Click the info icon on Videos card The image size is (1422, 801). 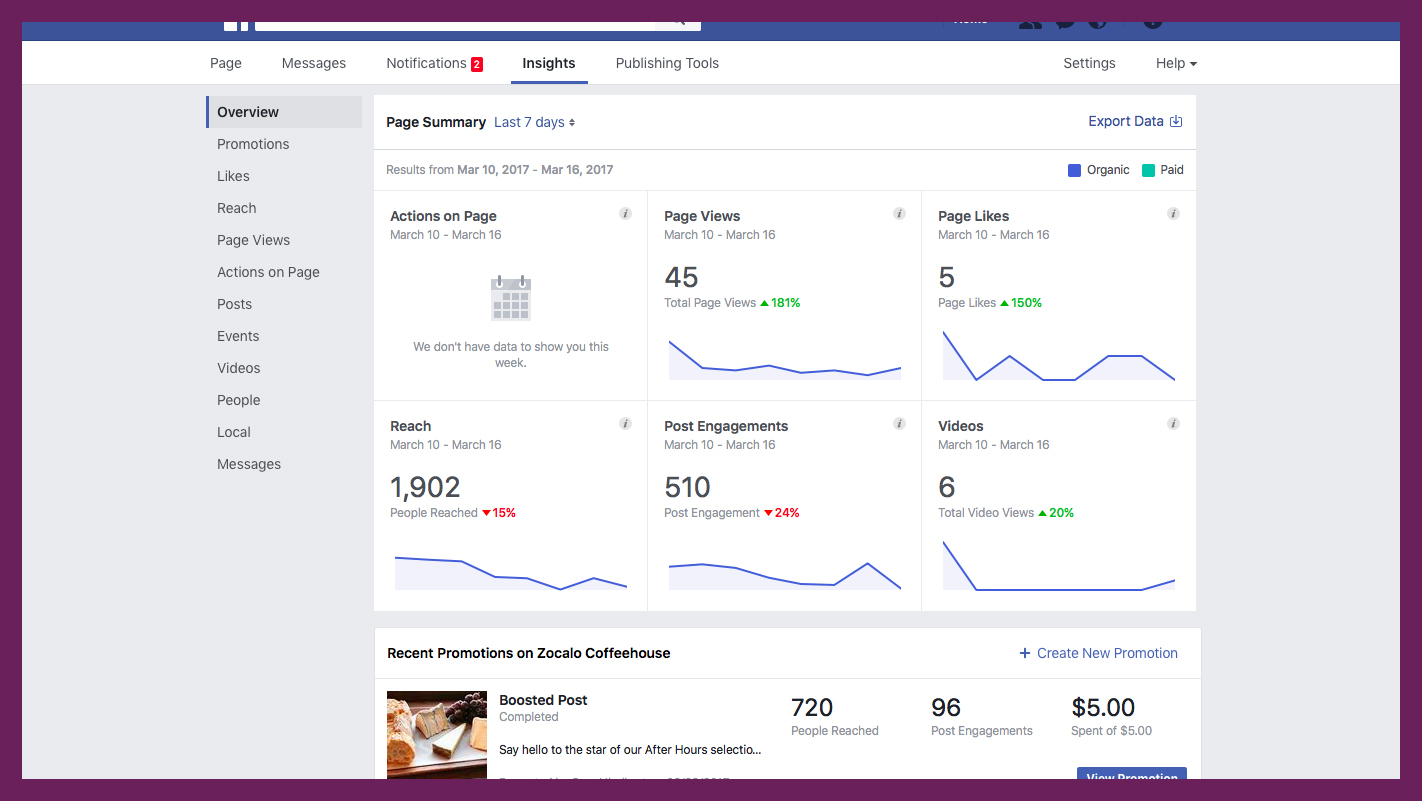[1173, 424]
